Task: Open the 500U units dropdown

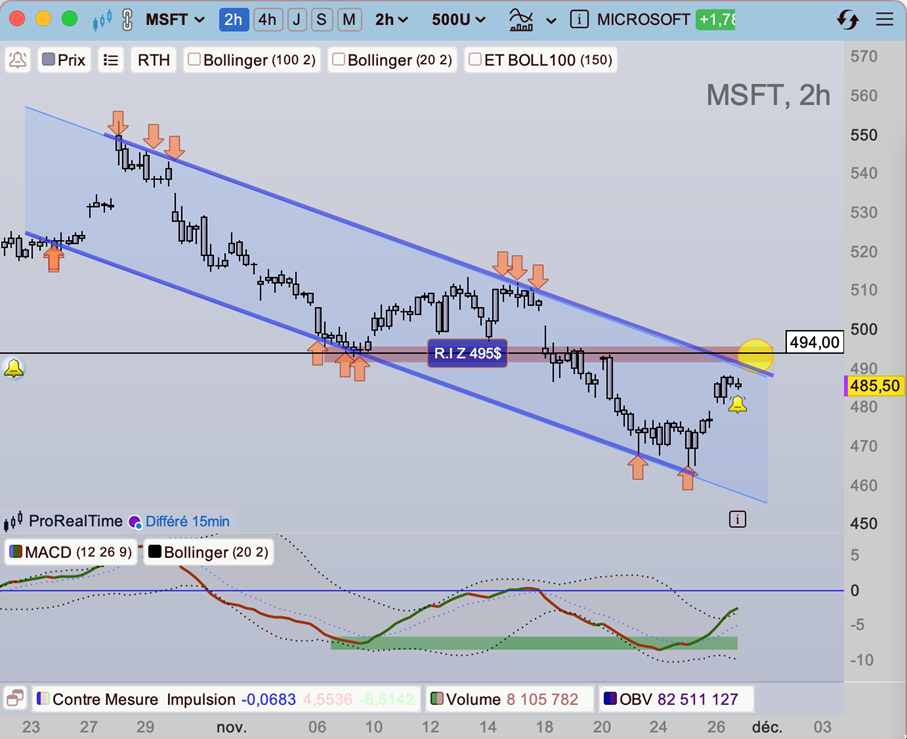Action: pyautogui.click(x=458, y=20)
